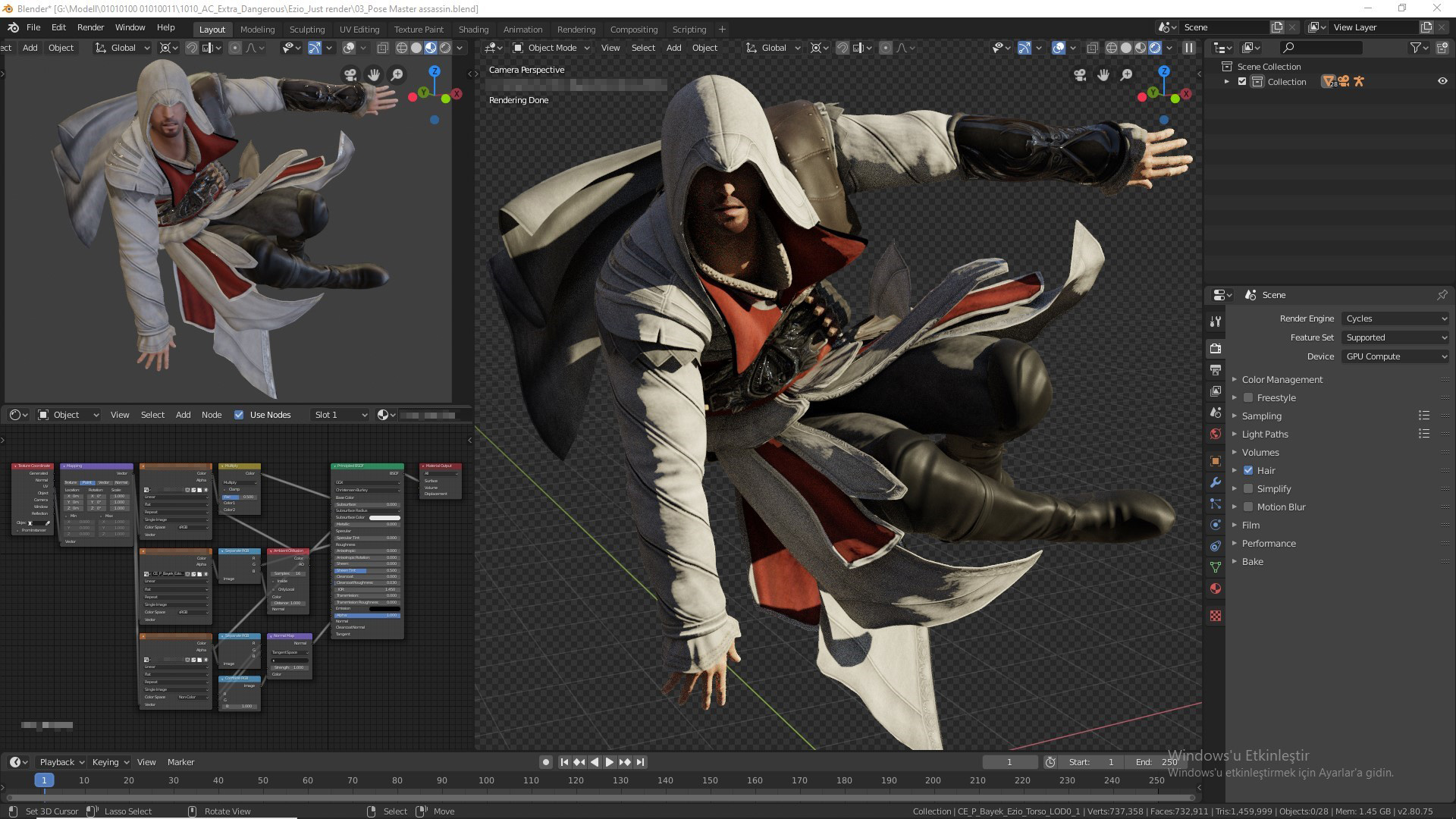Image resolution: width=1456 pixels, height=819 pixels.
Task: Toggle Use Nodes checkbox in shader editor
Action: (238, 414)
